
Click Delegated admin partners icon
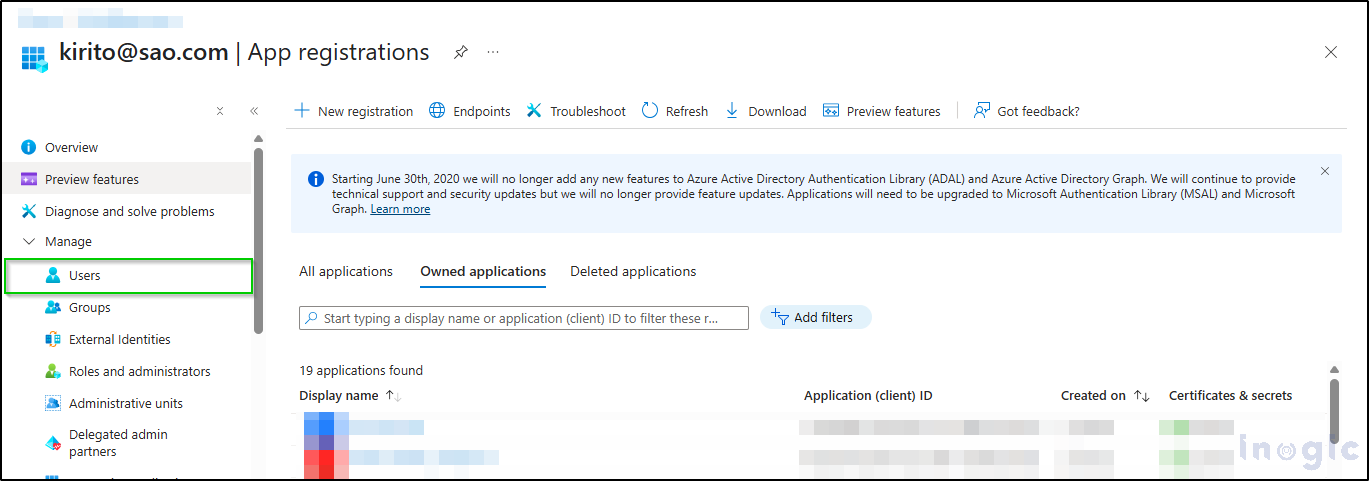click(x=53, y=443)
